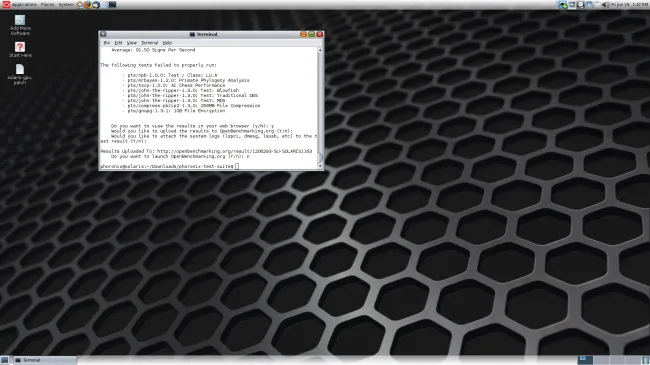This screenshot has width=650, height=365.
Task: Click the network status tray icon
Action: point(563,5)
